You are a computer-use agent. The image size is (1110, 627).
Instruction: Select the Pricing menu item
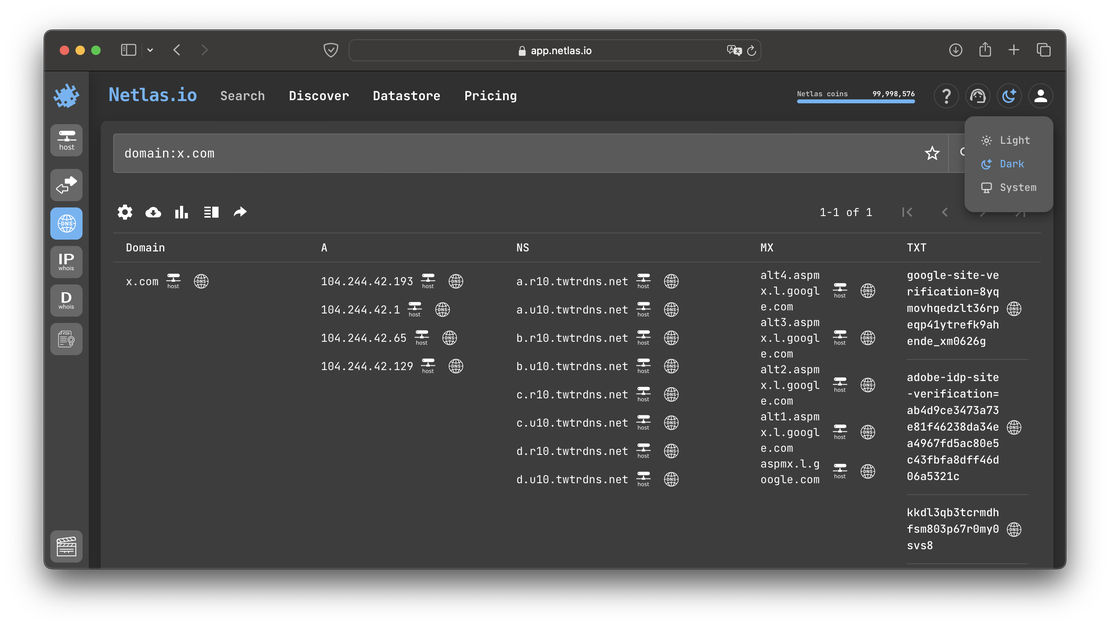pyautogui.click(x=490, y=95)
